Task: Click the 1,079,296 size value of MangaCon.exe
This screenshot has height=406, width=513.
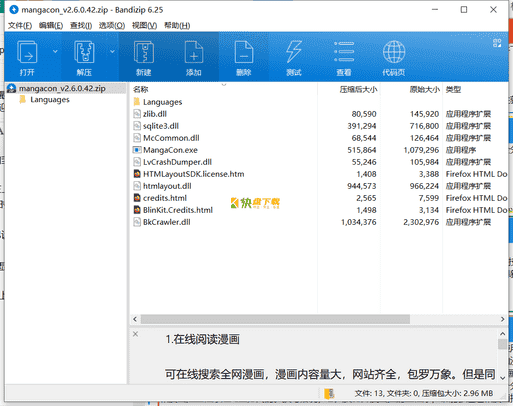Action: (421, 150)
